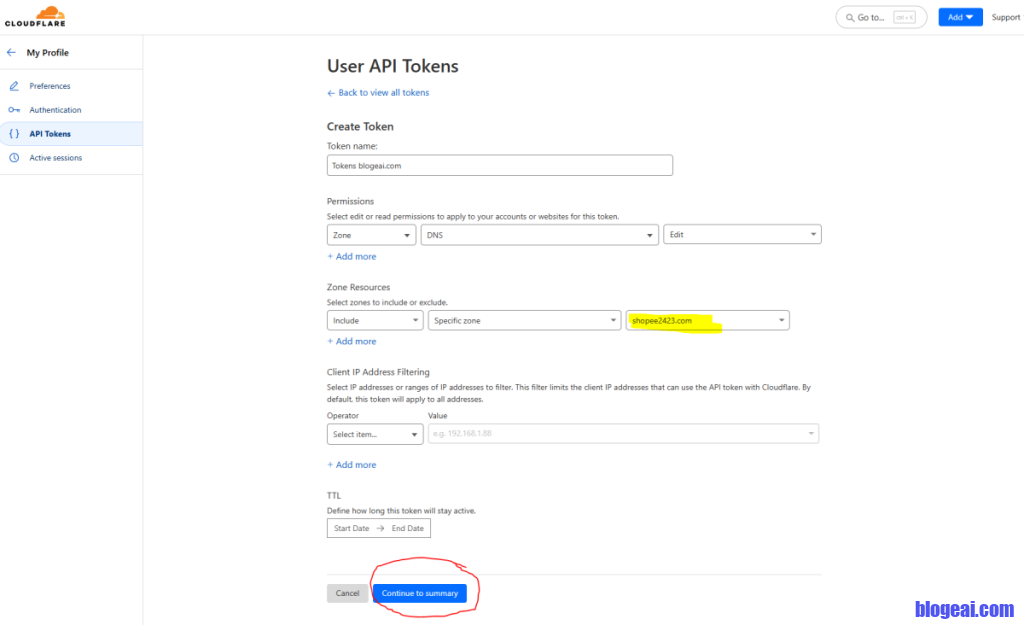Open the shopee2423.com zone dropdown
The image size is (1024, 625).
(708, 321)
